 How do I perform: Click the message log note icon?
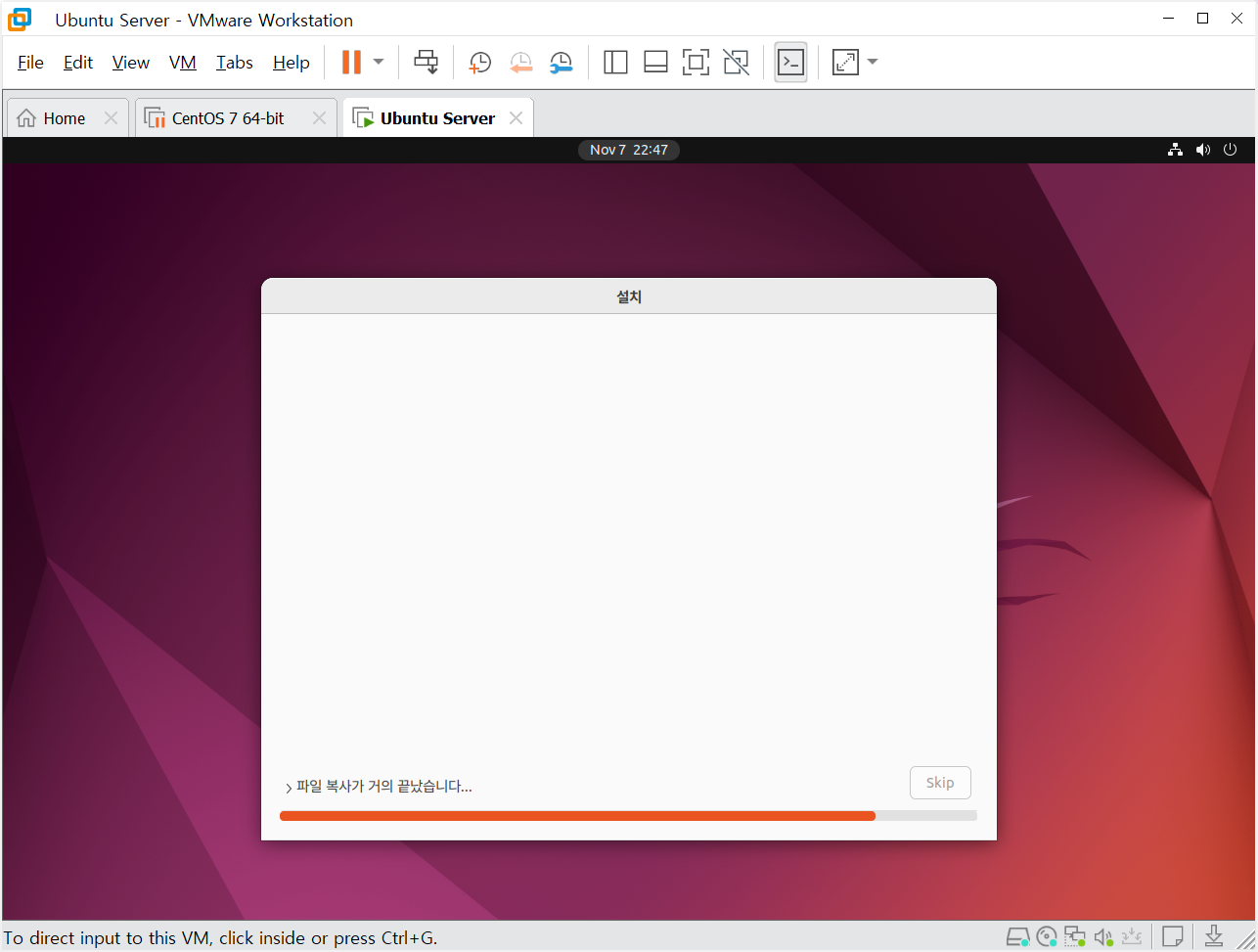tap(1174, 936)
